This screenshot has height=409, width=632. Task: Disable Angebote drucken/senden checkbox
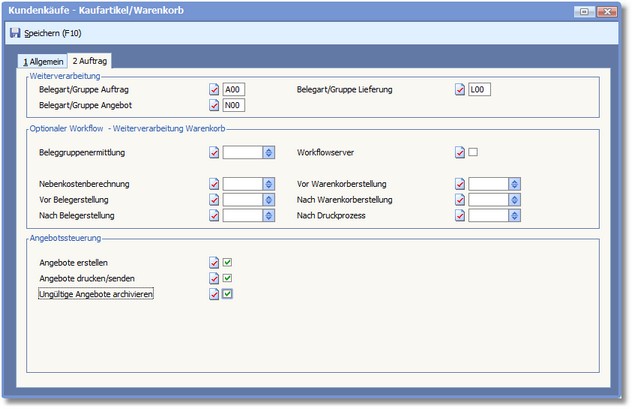coord(228,278)
